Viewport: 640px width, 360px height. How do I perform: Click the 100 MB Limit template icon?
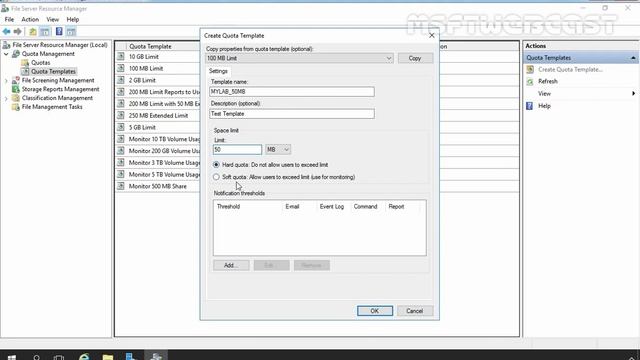pos(121,68)
